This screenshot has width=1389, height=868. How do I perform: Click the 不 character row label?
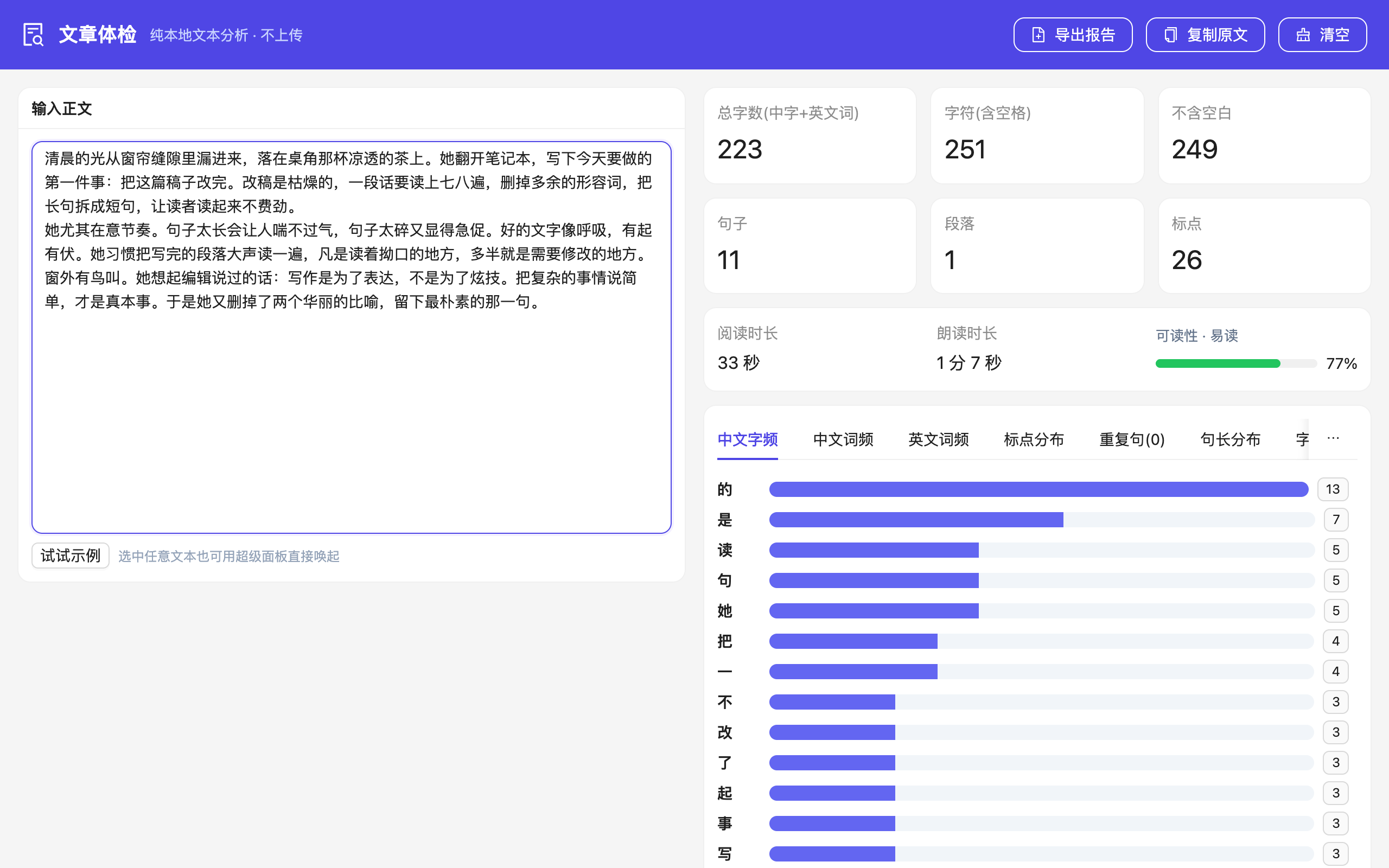click(x=724, y=702)
